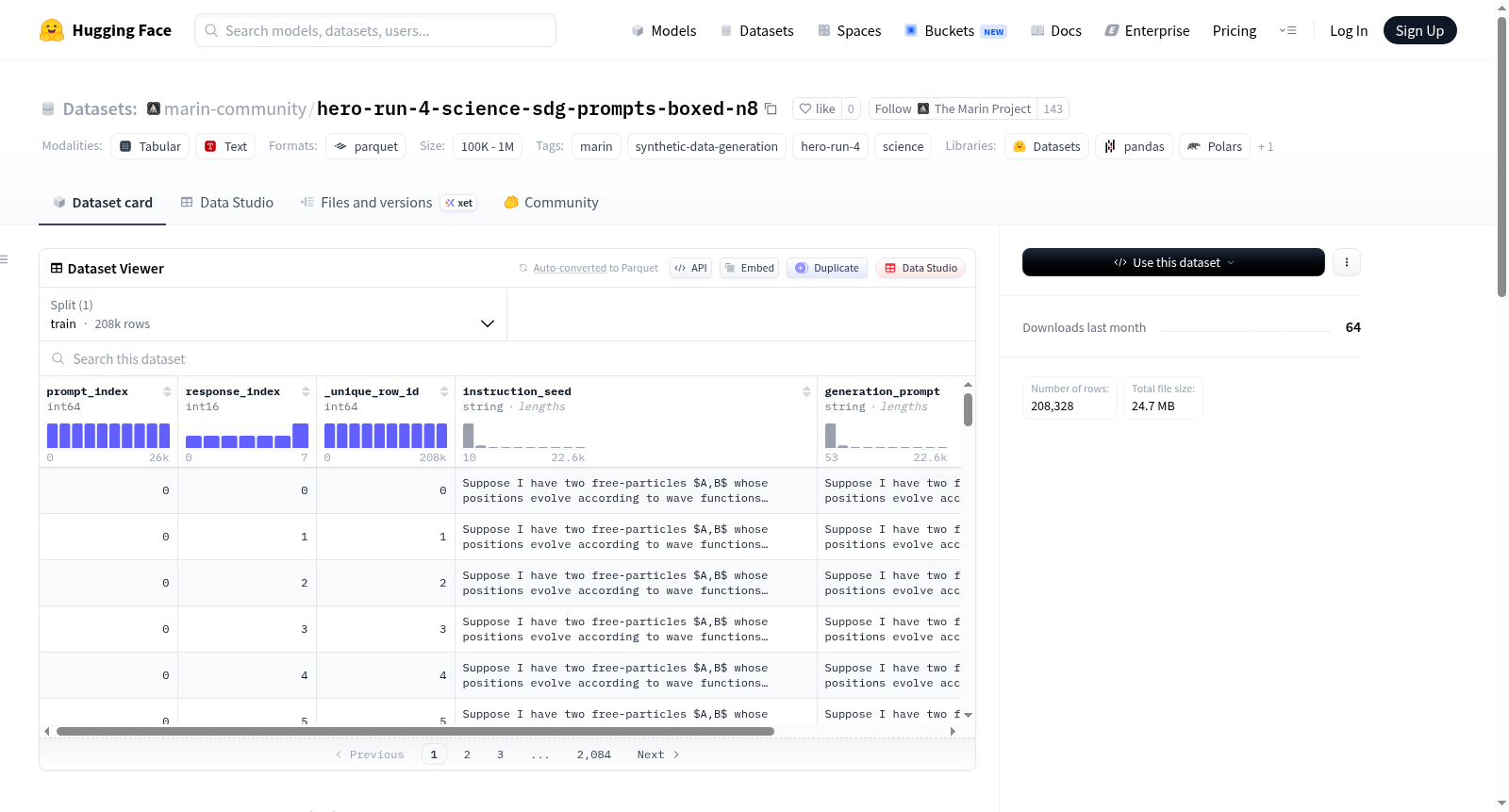Open the Models menu item
The image size is (1509, 812).
point(664,30)
